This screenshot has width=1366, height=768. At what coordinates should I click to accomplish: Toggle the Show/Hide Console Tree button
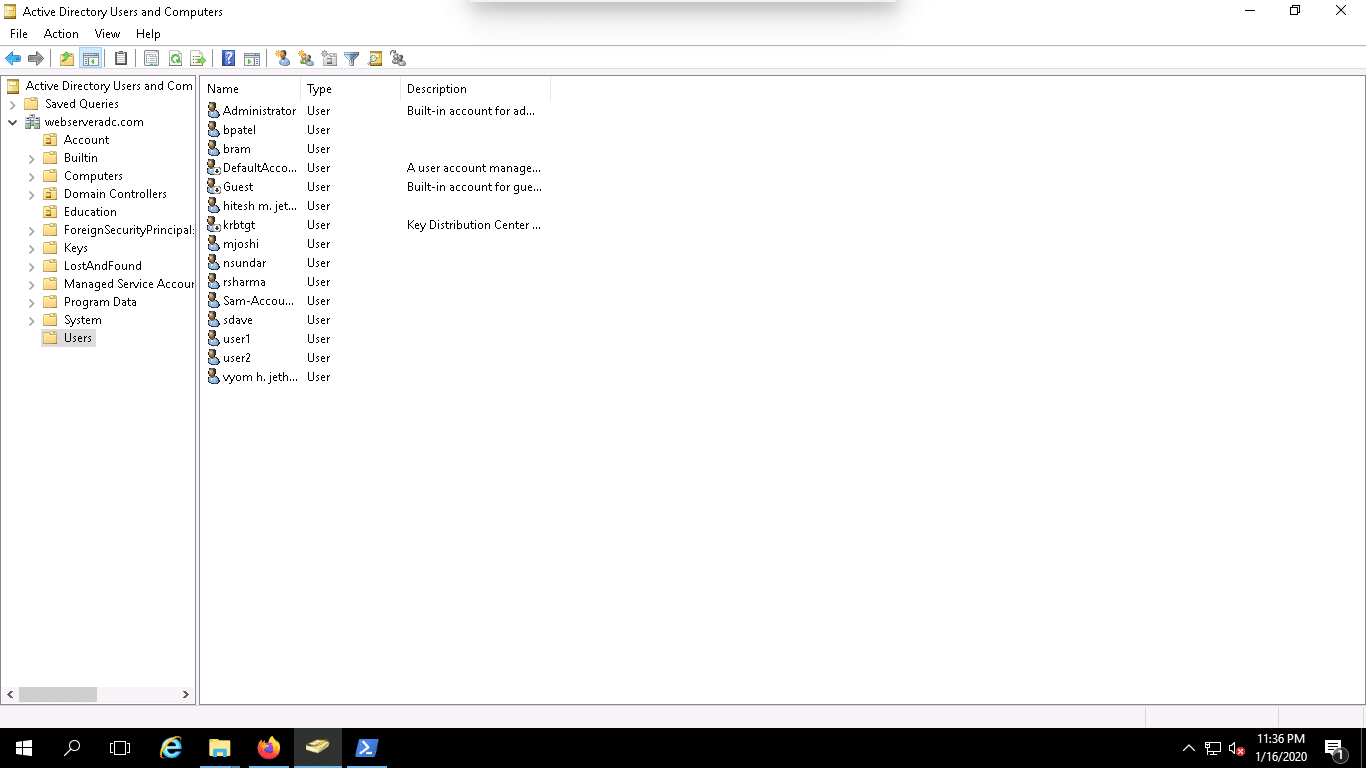point(90,59)
